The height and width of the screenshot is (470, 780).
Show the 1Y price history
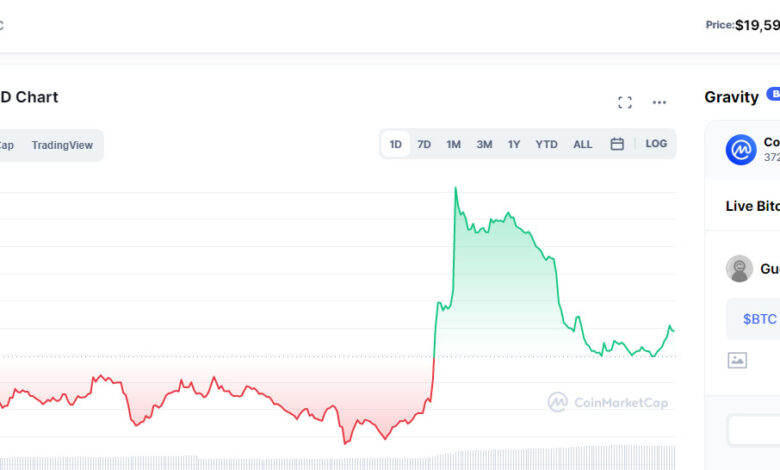[x=514, y=144]
